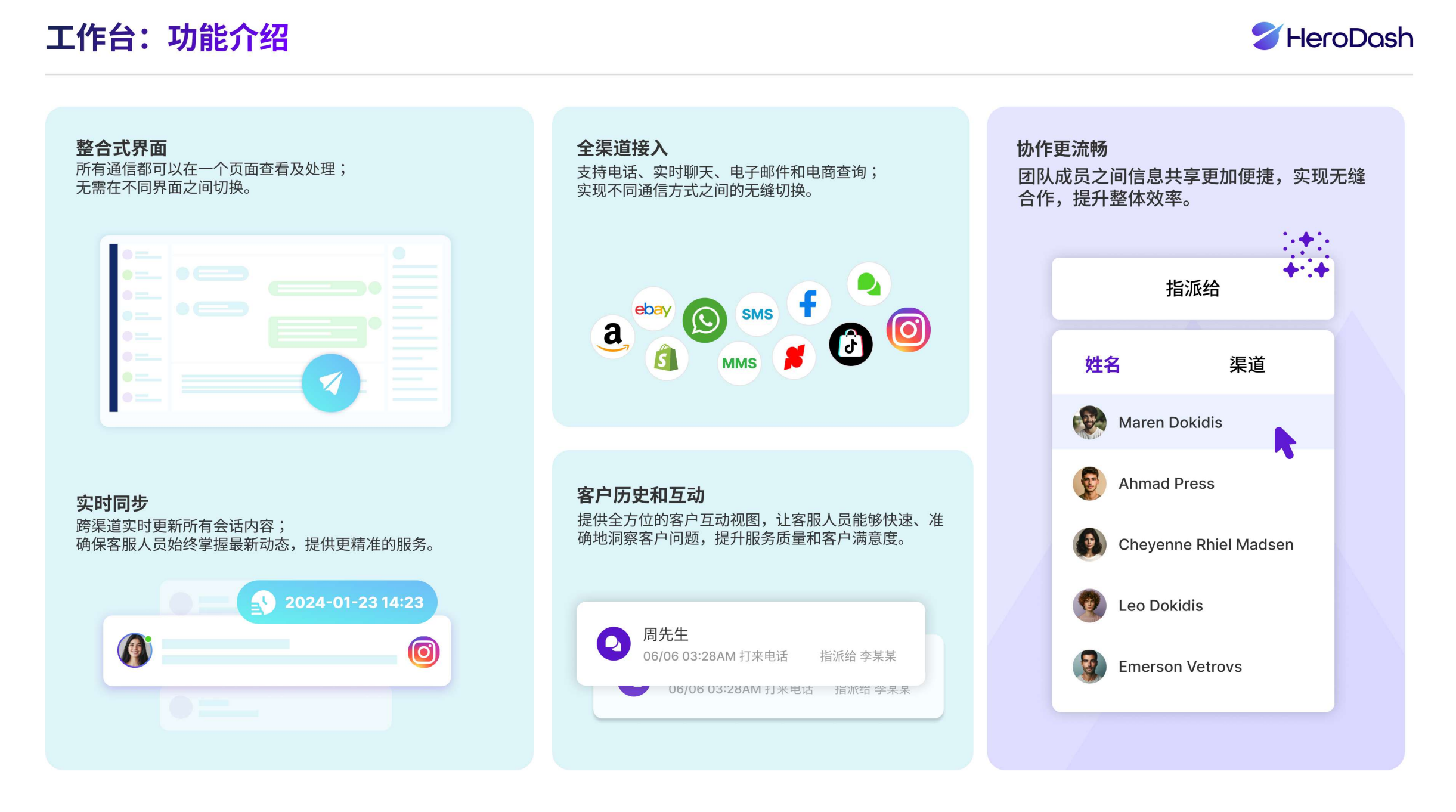Click the Shopify bag icon
This screenshot has width=1456, height=812.
pyautogui.click(x=666, y=359)
